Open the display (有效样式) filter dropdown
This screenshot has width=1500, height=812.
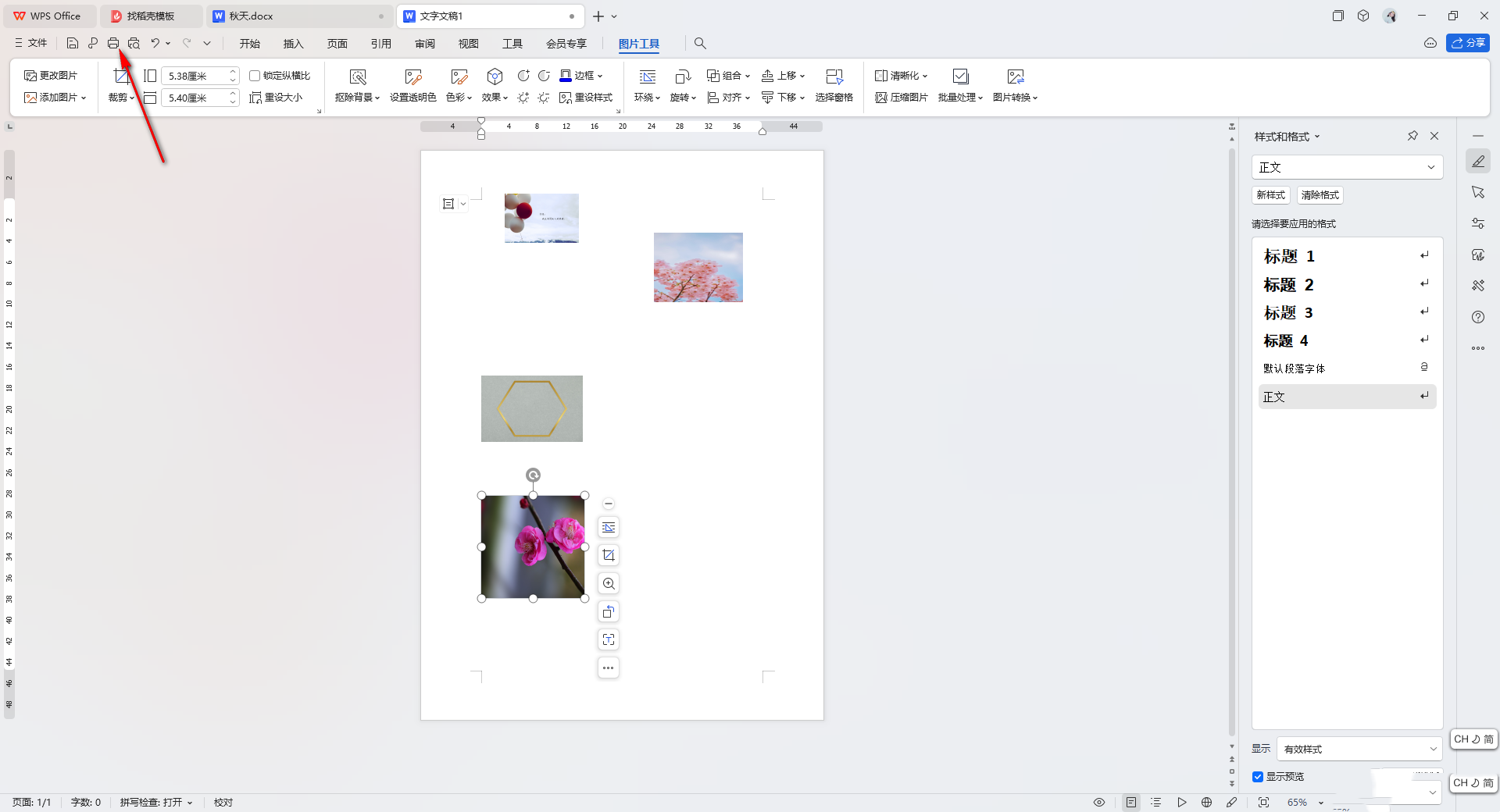coord(1360,749)
